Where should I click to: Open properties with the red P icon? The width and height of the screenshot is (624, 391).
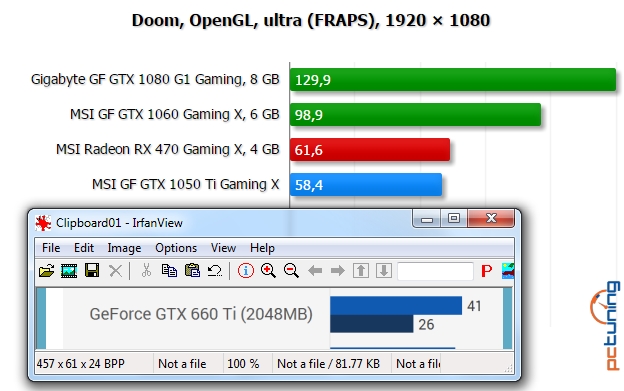click(486, 271)
